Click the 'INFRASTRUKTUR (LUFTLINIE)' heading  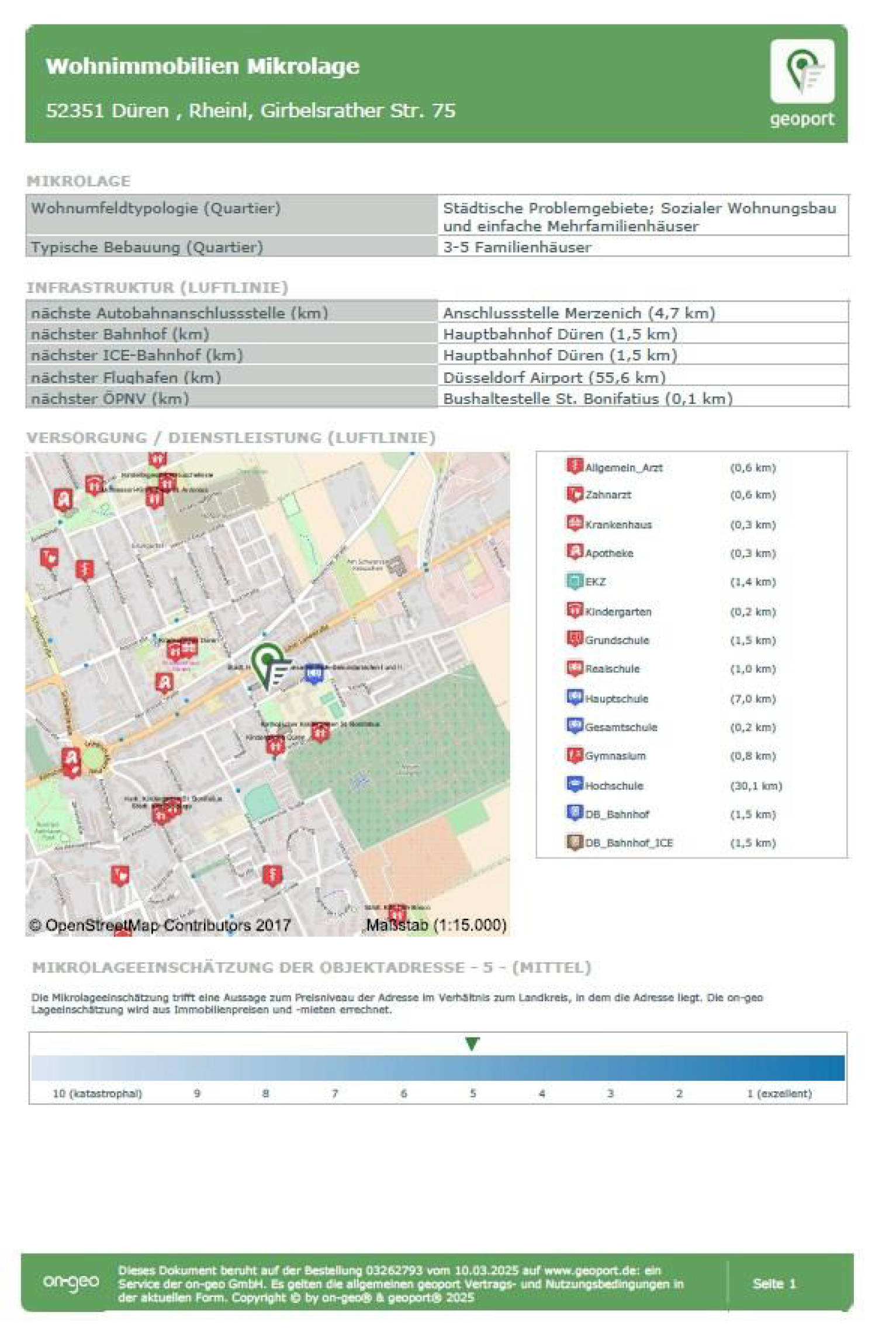[157, 288]
